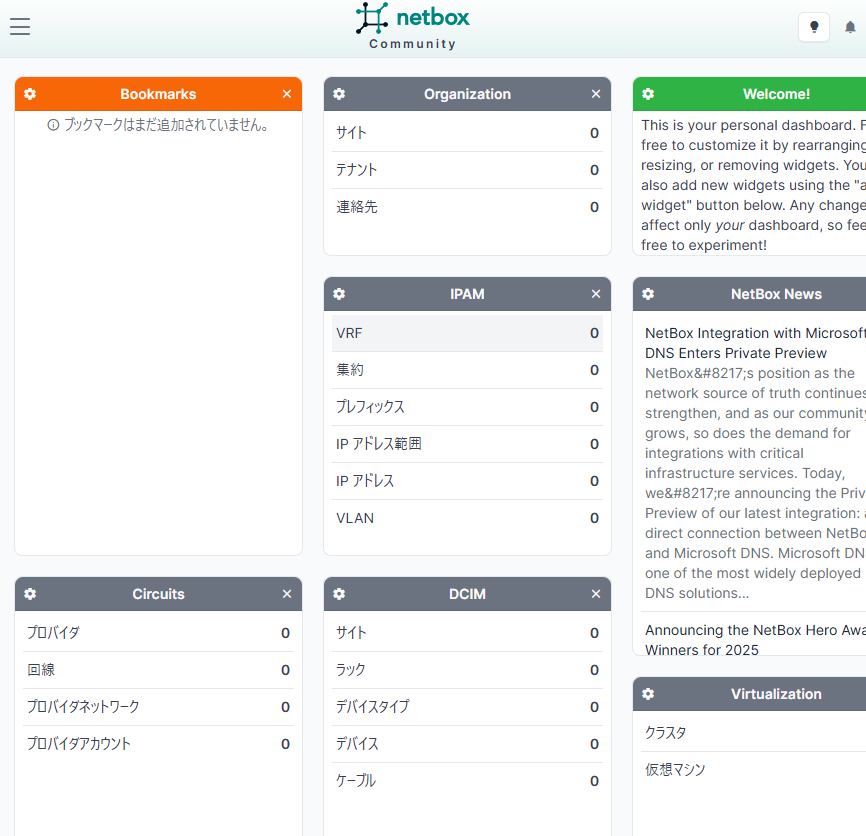Click the Organization widget header title
This screenshot has height=836, width=866.
[467, 94]
